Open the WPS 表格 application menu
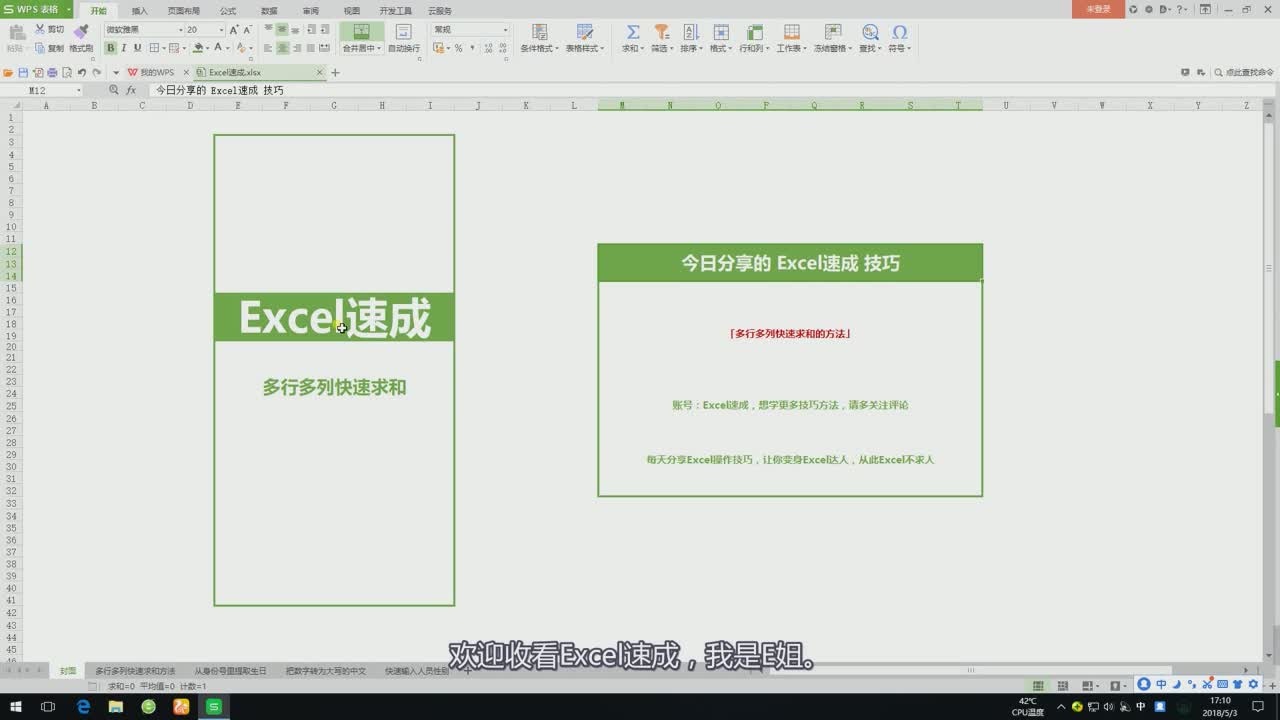1280x720 pixels. tap(37, 9)
